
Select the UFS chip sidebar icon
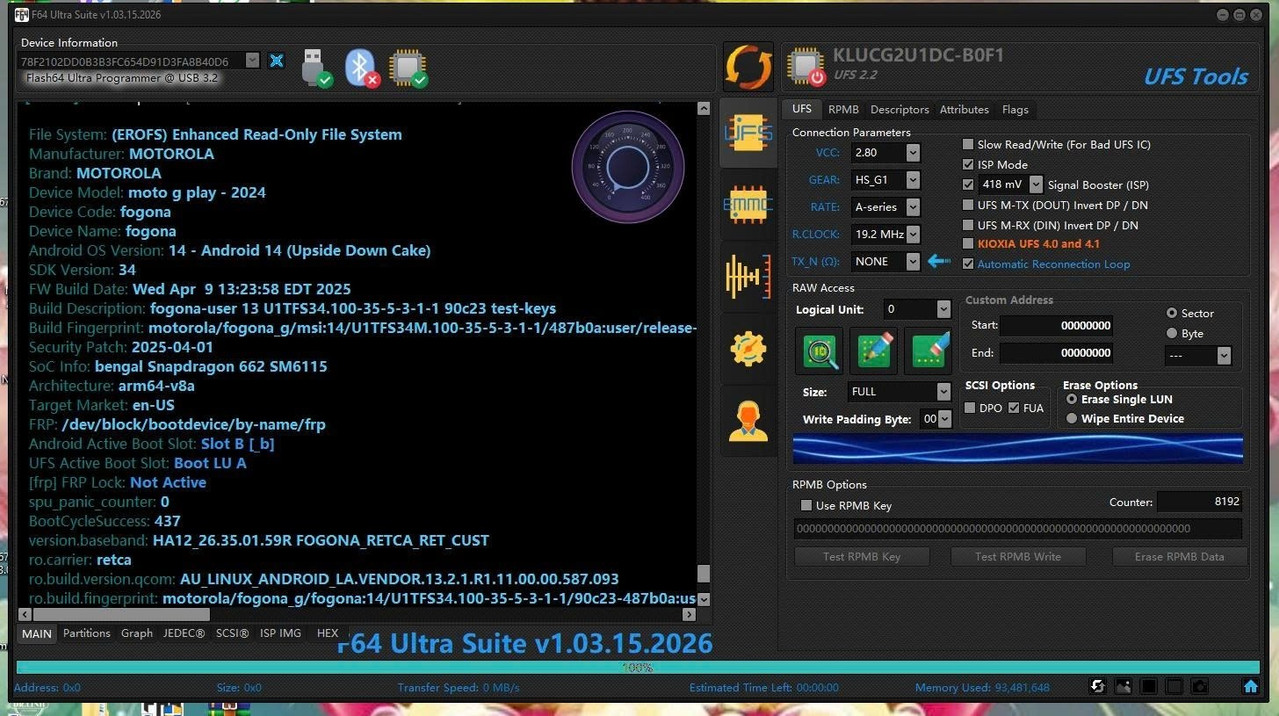coord(748,133)
